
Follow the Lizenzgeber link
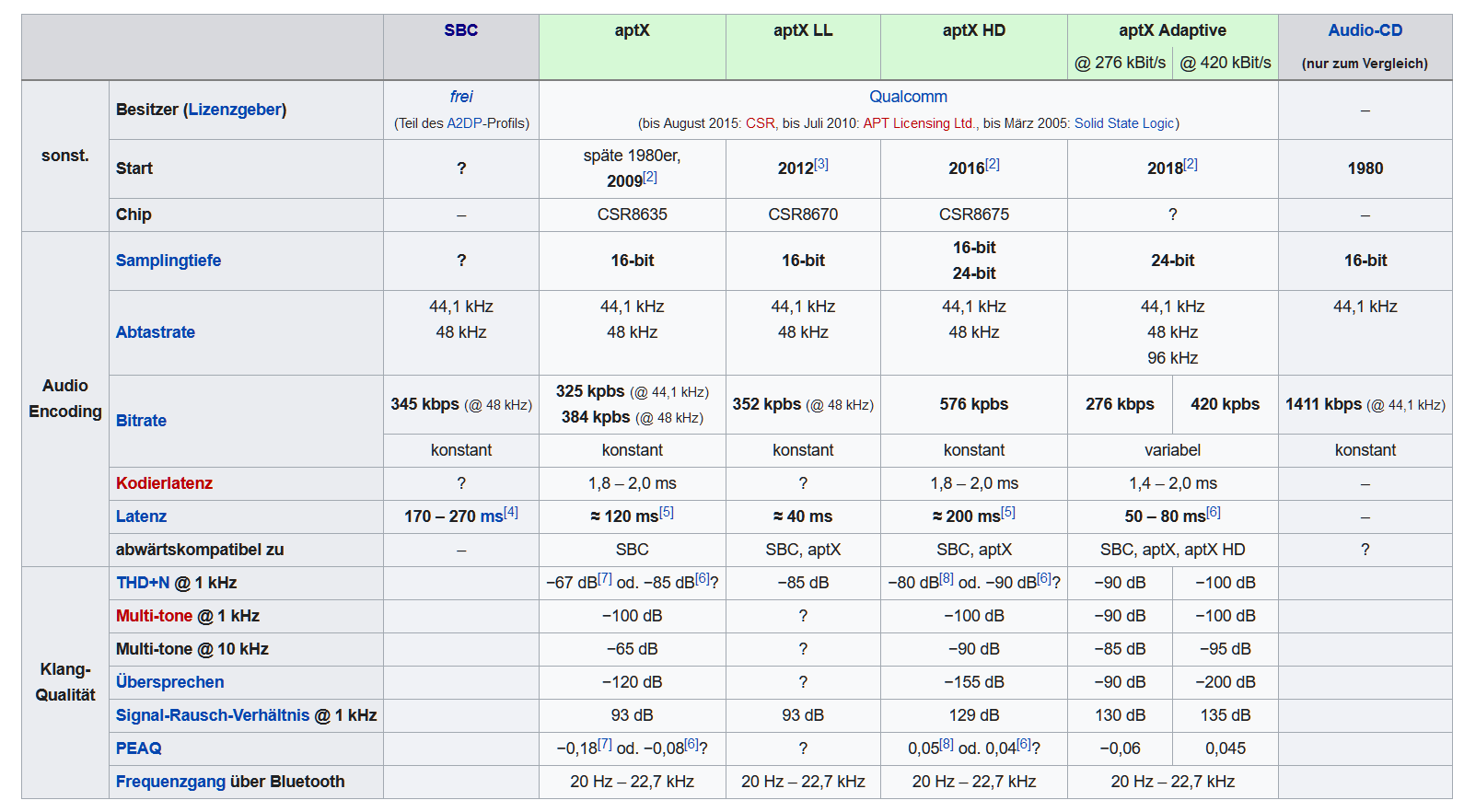click(235, 110)
